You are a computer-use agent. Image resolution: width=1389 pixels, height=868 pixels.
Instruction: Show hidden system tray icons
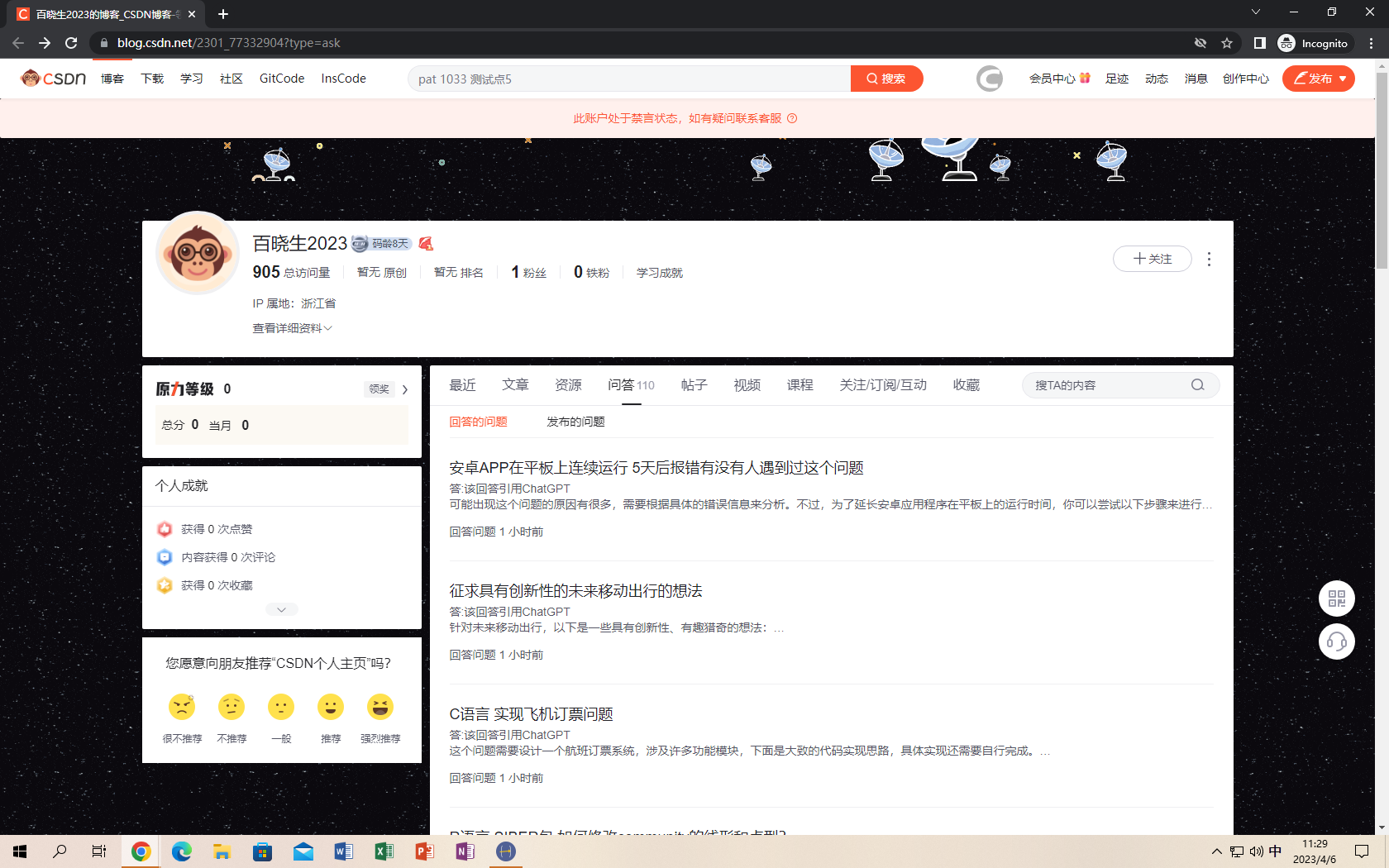[1216, 851]
